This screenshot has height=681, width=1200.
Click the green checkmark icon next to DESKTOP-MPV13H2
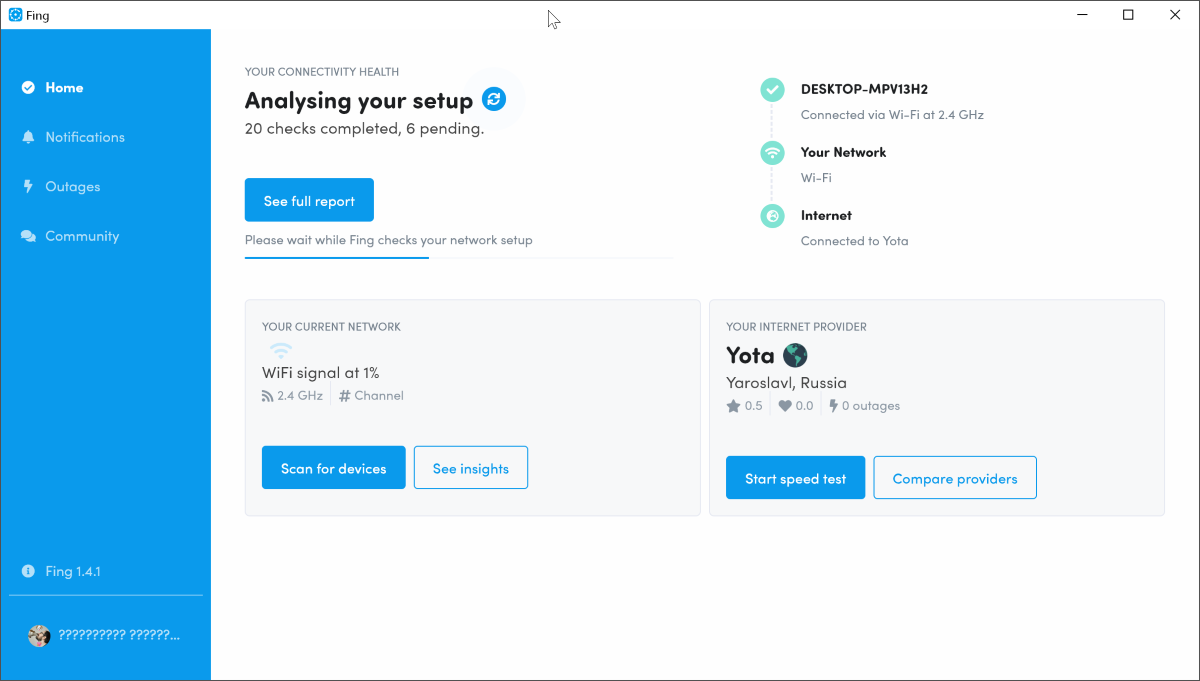pyautogui.click(x=772, y=90)
